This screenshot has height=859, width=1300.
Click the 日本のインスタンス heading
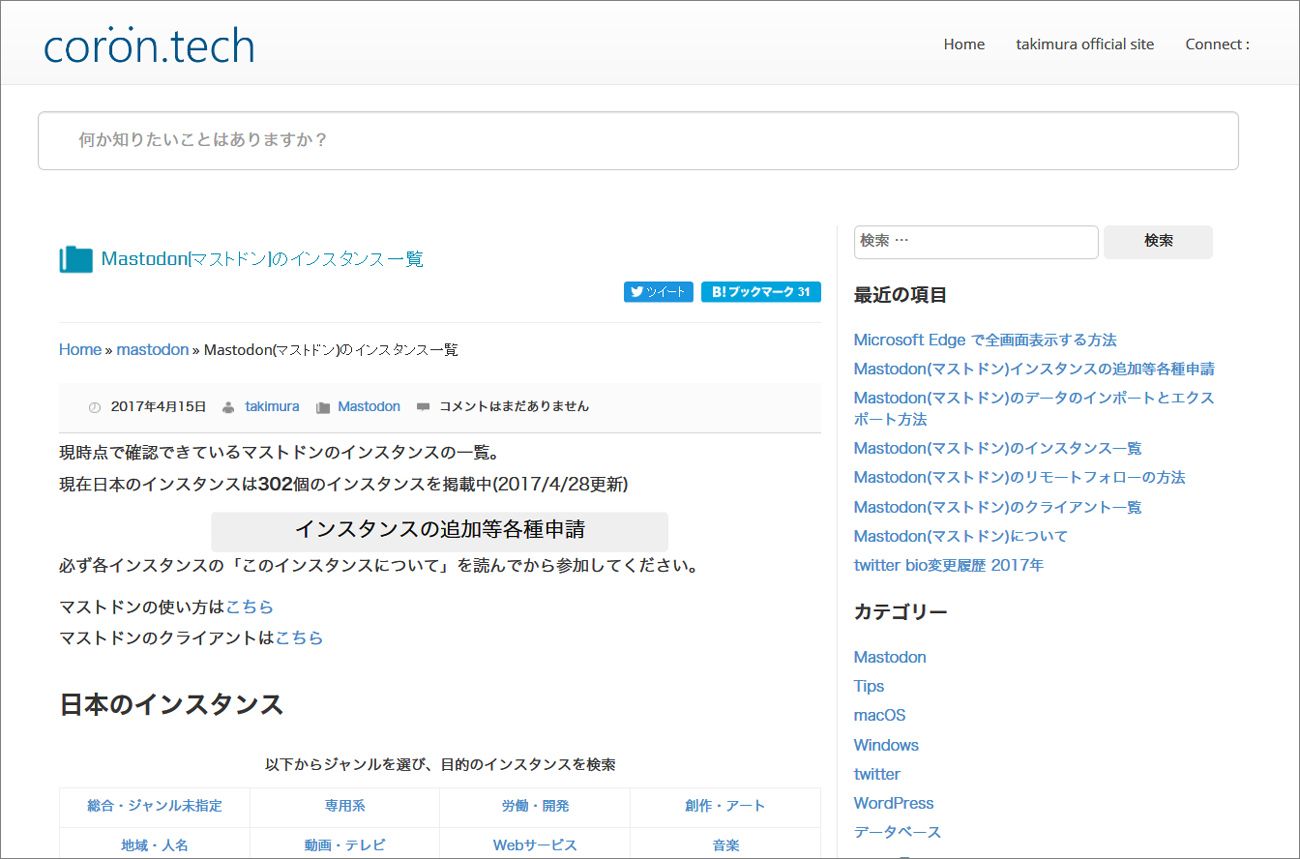point(172,705)
